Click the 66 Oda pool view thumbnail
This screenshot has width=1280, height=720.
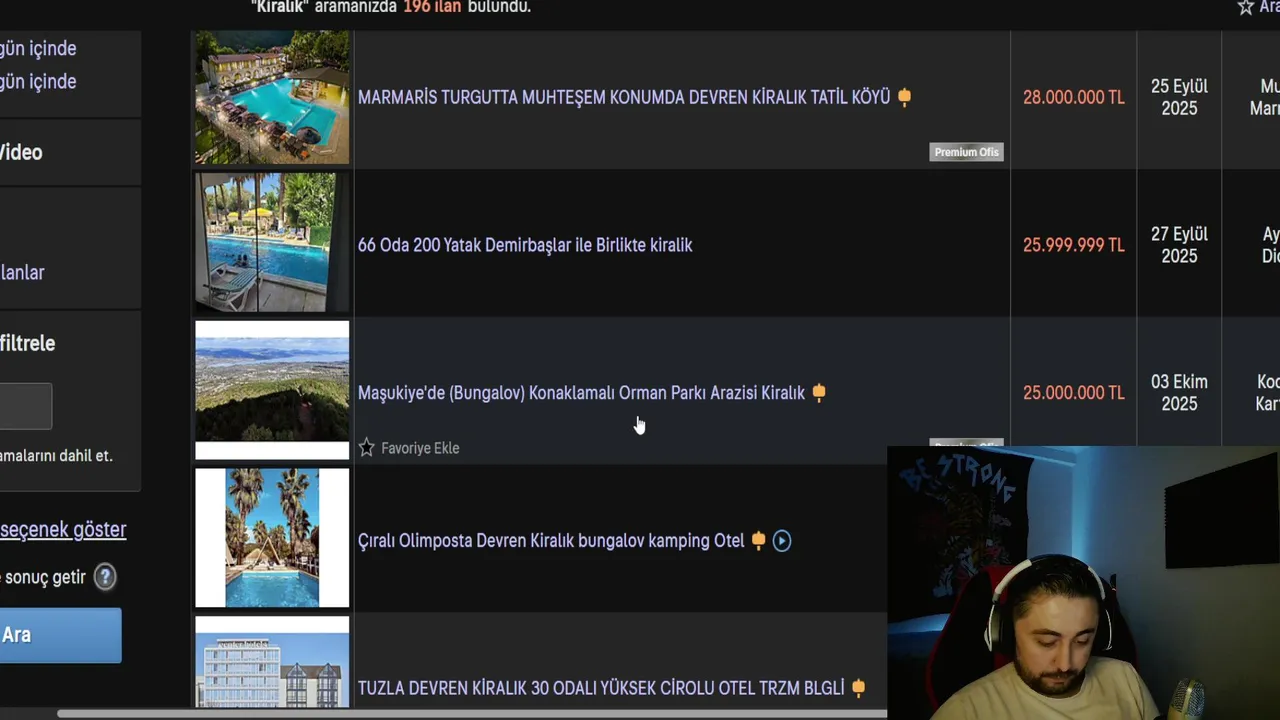click(272, 242)
